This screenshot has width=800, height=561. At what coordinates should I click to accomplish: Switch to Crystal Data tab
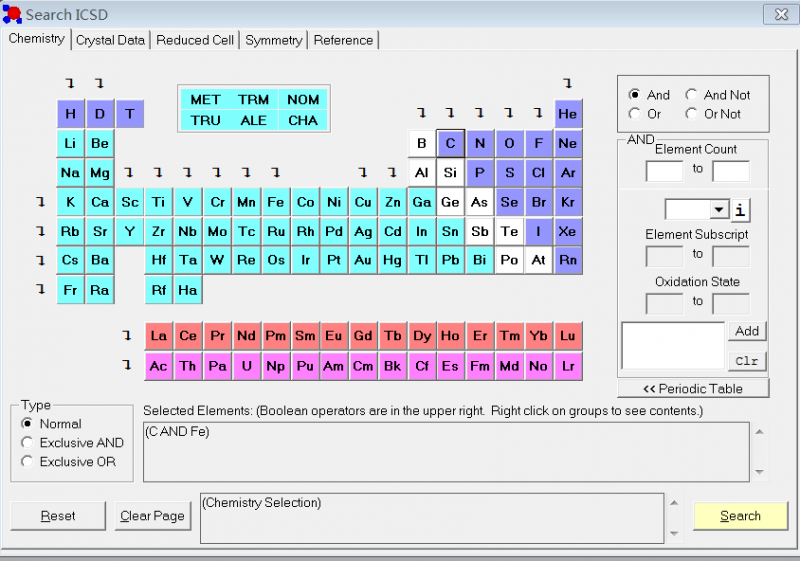[x=110, y=40]
